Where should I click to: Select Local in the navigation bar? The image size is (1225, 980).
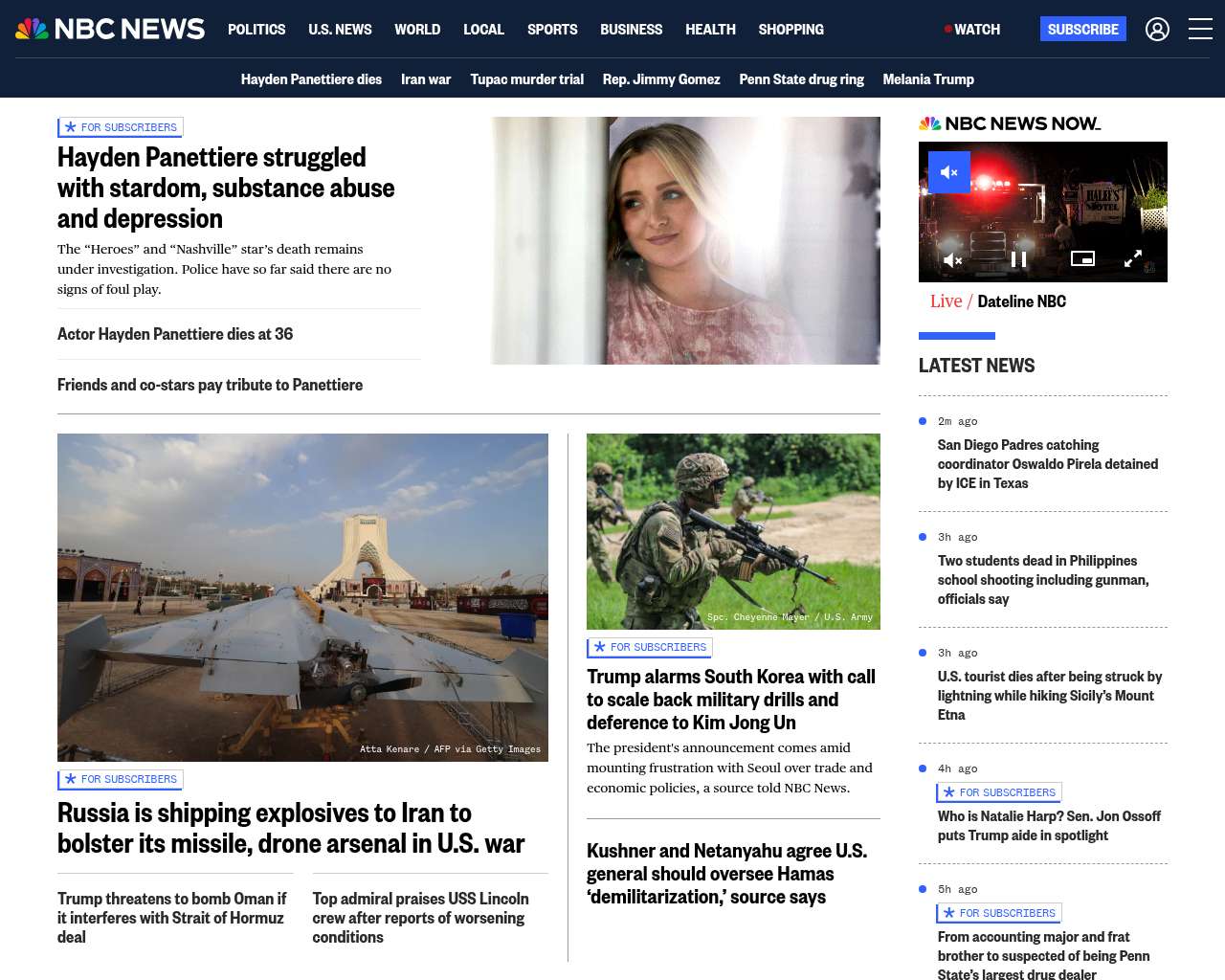click(483, 30)
